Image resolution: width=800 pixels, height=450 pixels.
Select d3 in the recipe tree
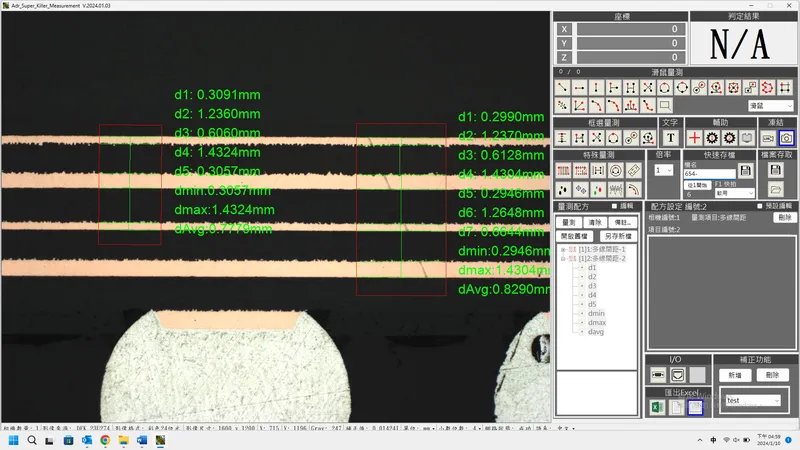(x=592, y=286)
